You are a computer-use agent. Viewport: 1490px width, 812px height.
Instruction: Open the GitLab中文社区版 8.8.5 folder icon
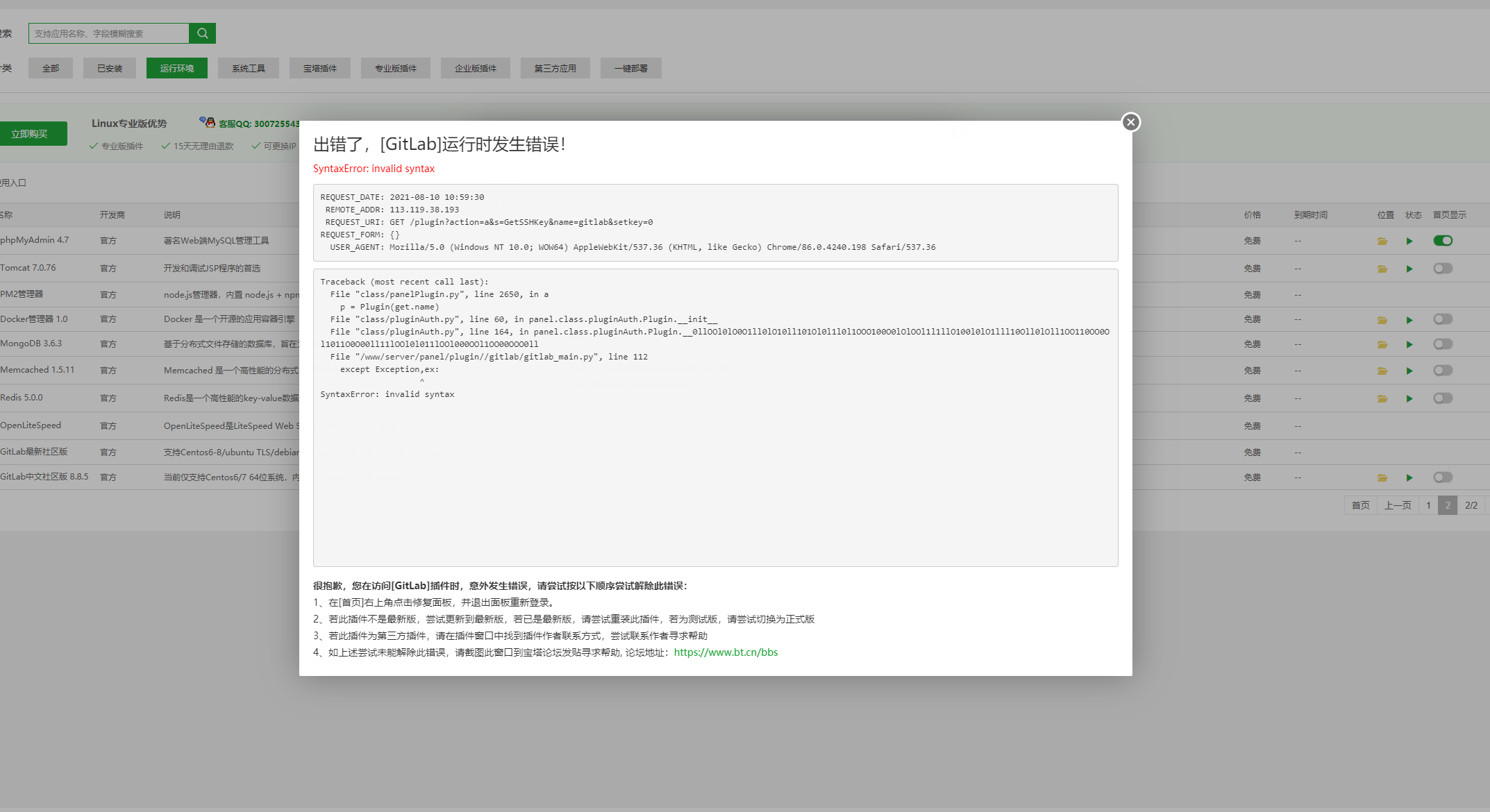point(1382,477)
